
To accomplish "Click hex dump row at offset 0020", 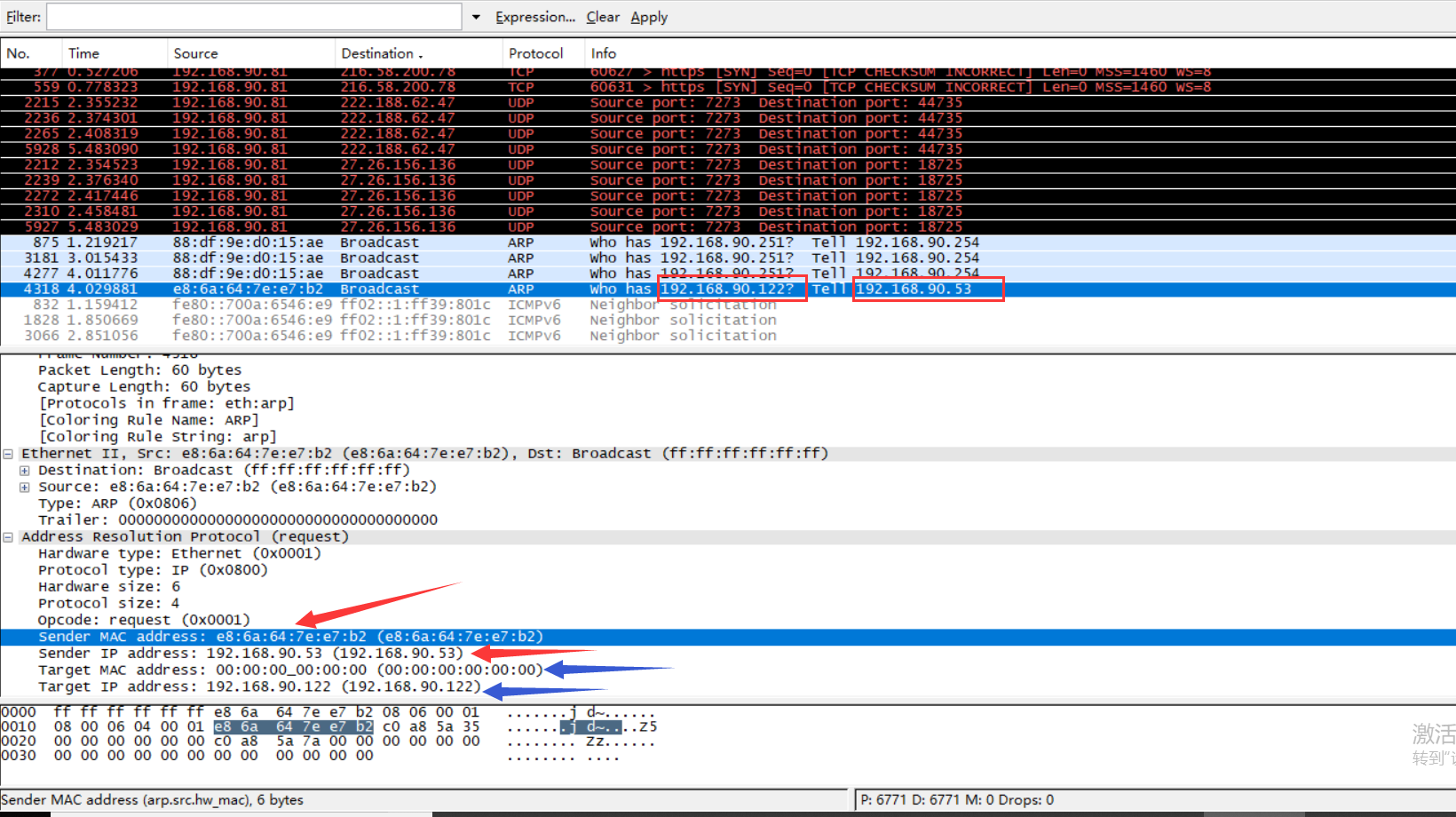I will [x=328, y=742].
